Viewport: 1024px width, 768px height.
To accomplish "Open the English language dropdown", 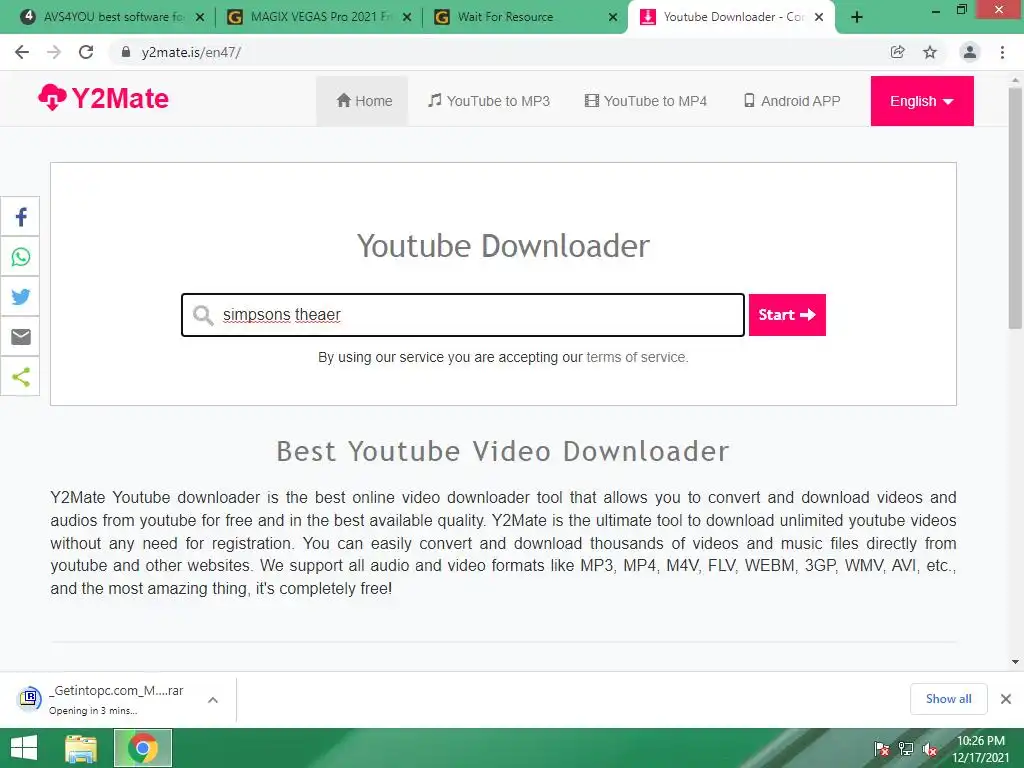I will 921,101.
